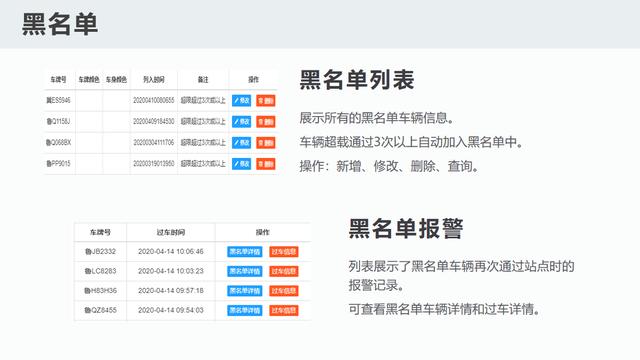Select plate cell 鲁PP9015
This screenshot has width=640, height=360.
pyautogui.click(x=58, y=164)
